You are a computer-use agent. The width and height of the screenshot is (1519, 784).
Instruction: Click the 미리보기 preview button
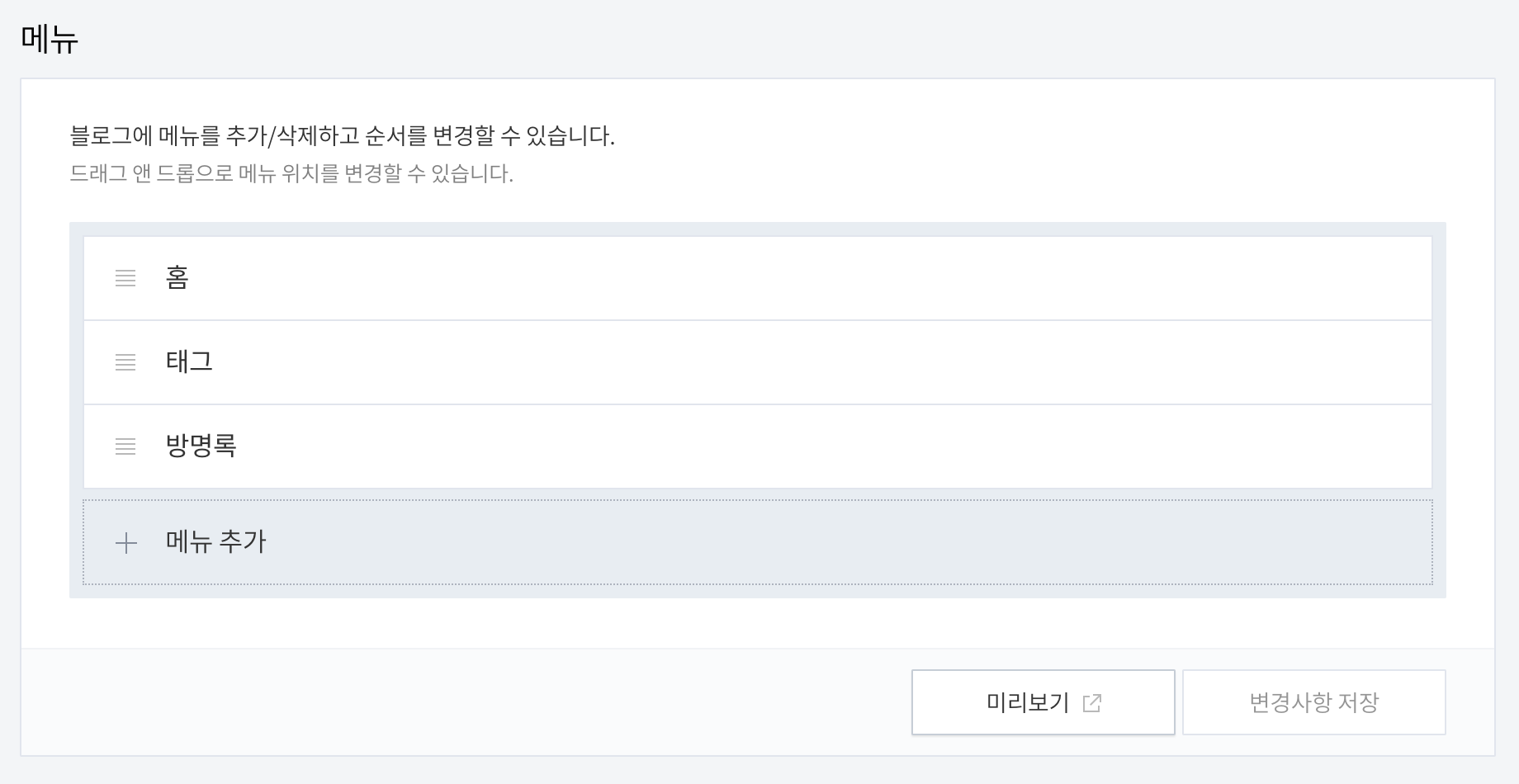(1042, 701)
